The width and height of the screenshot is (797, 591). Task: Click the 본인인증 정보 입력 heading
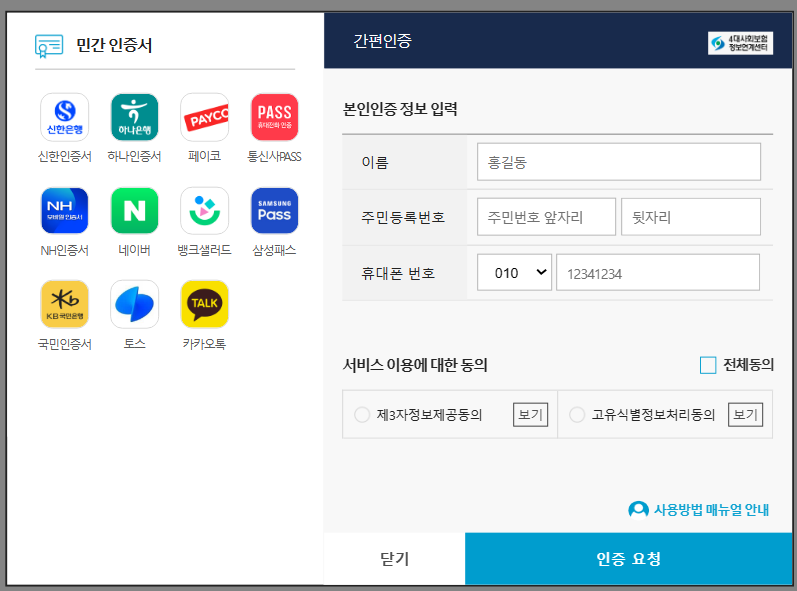coord(400,109)
